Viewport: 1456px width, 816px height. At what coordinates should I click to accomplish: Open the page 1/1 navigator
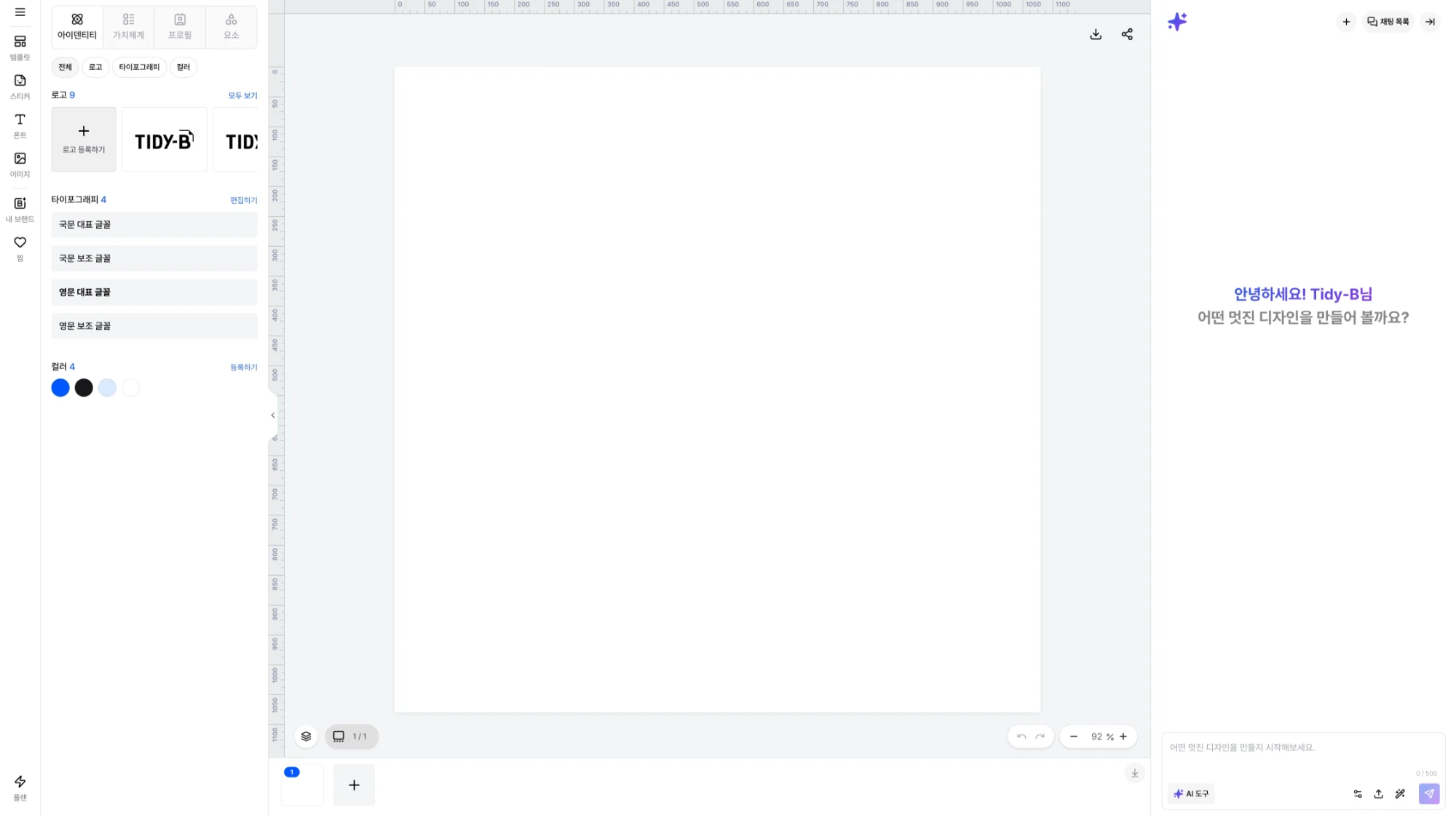[352, 736]
